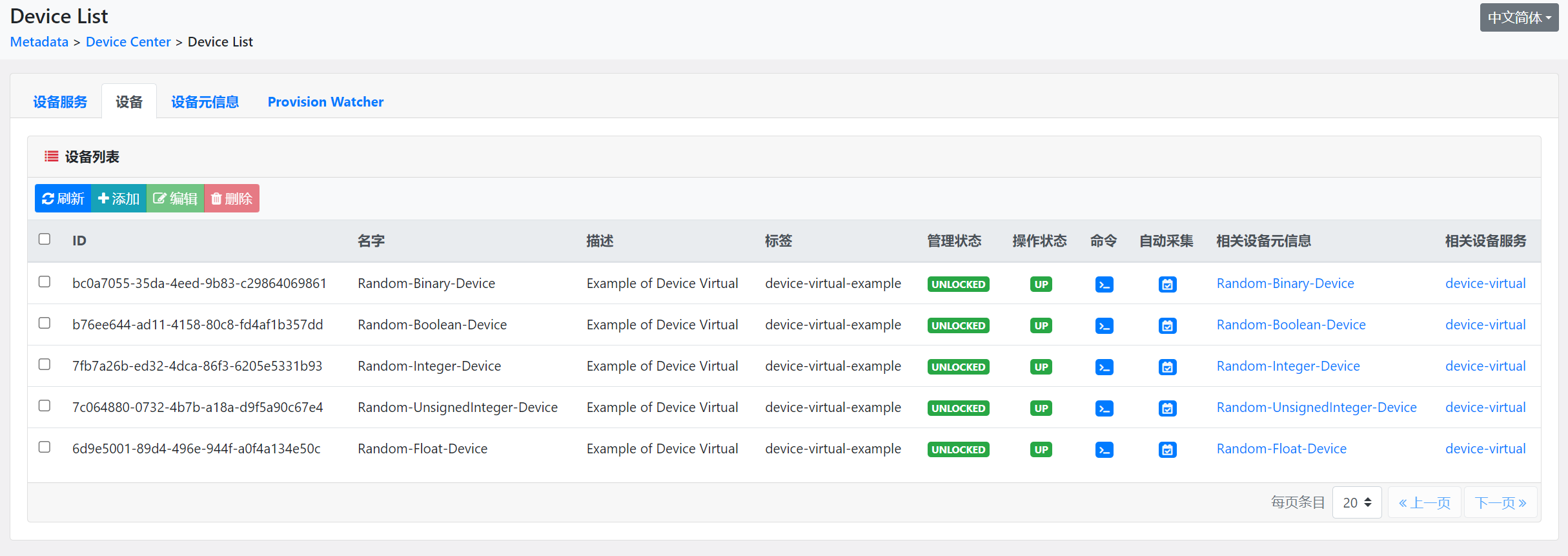1568x556 pixels.
Task: Check the box for Random-UnsignedInteger-Device row
Action: coord(45,406)
